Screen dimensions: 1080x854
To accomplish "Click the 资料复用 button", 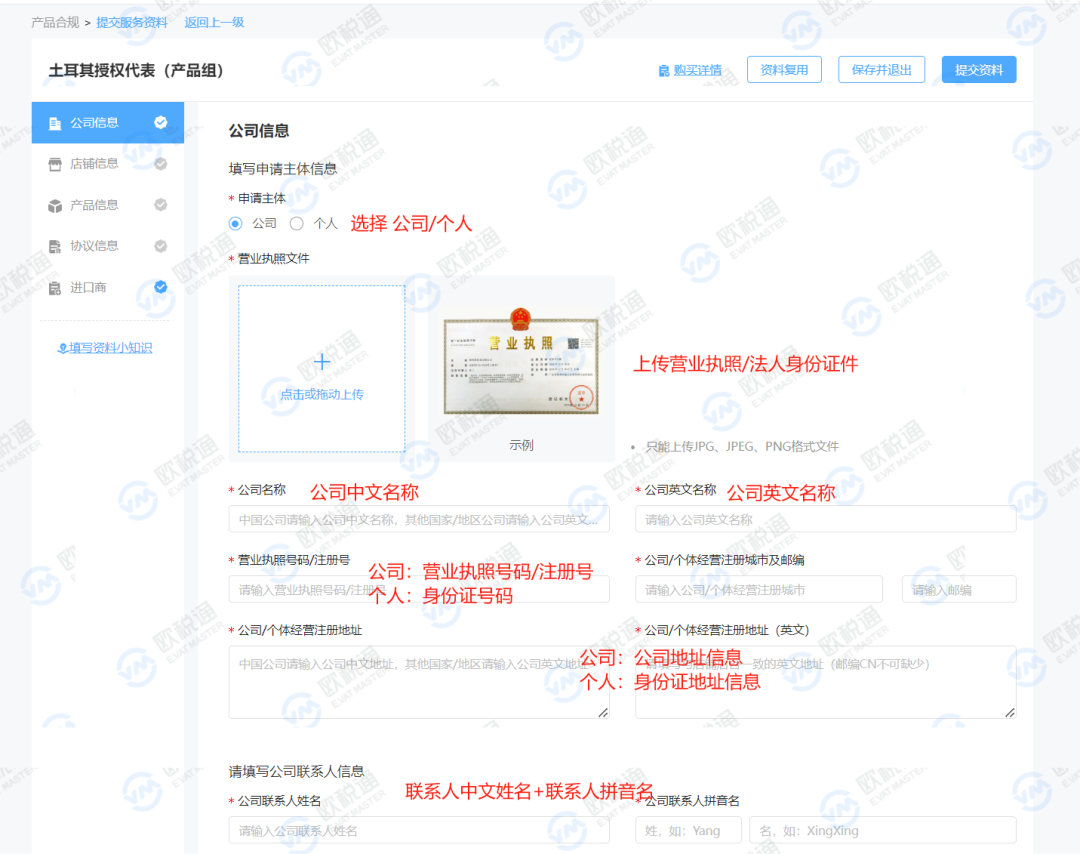I will [x=784, y=69].
